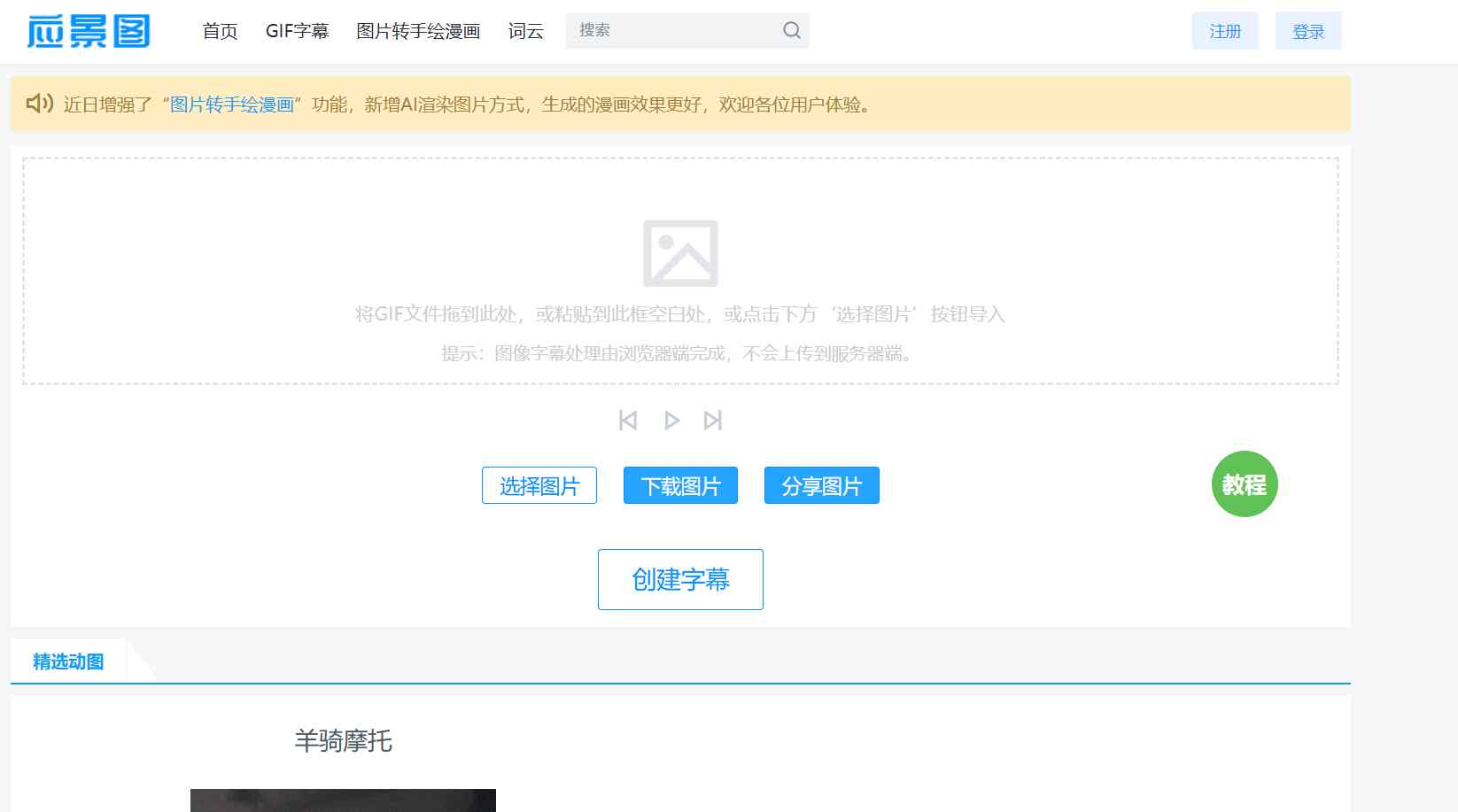Click the search magnifier icon
1458x812 pixels.
coord(789,29)
